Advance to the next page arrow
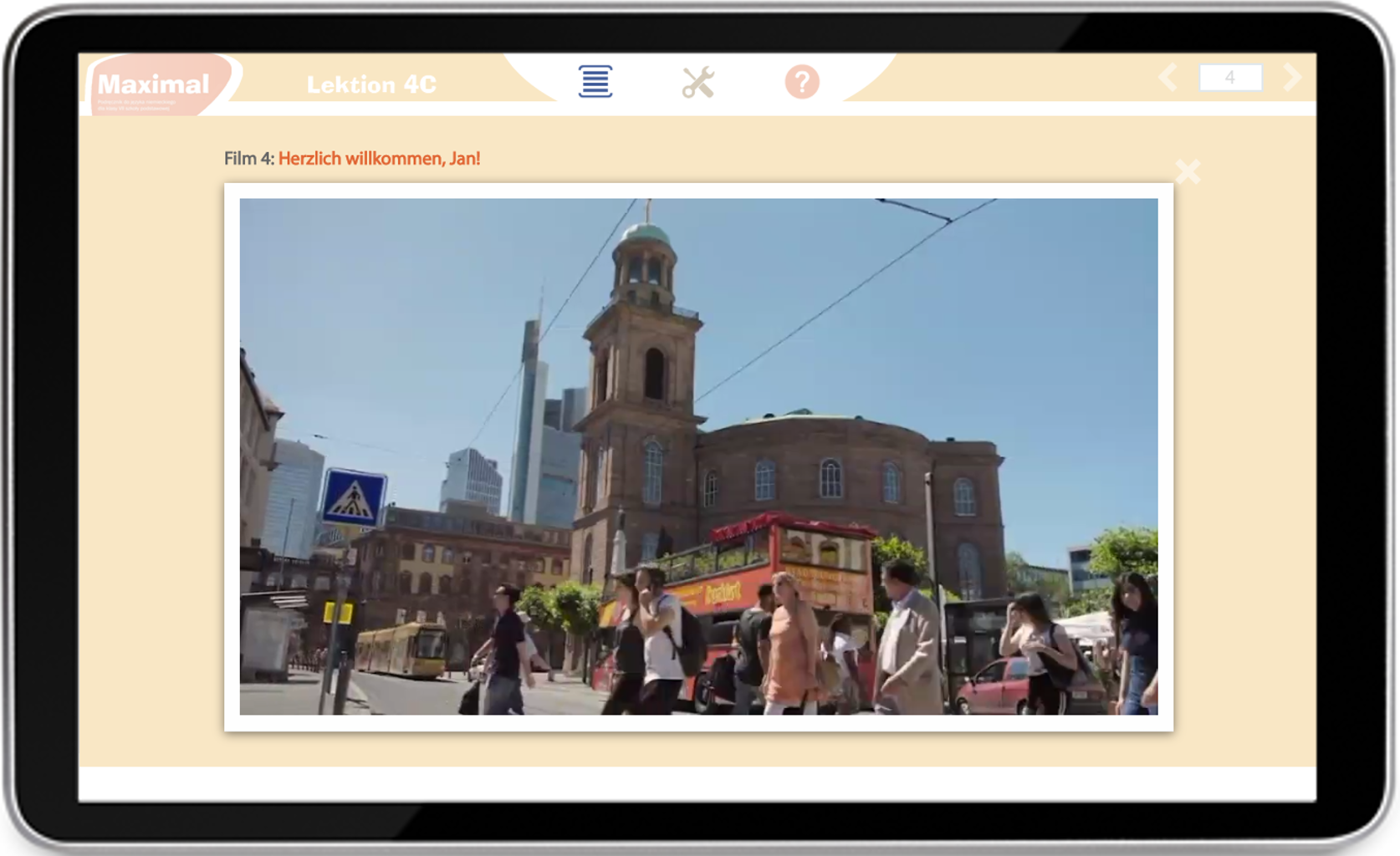Viewport: 1400px width, 856px height. coord(1292,78)
